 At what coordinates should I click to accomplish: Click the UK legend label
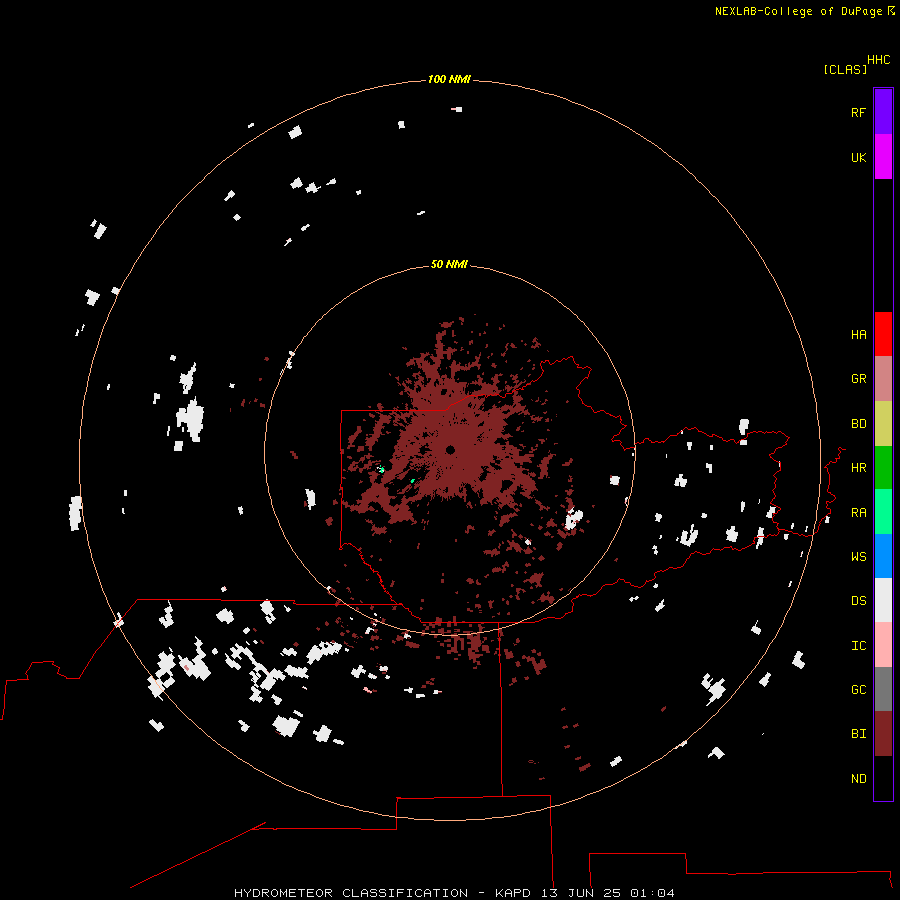coord(859,158)
